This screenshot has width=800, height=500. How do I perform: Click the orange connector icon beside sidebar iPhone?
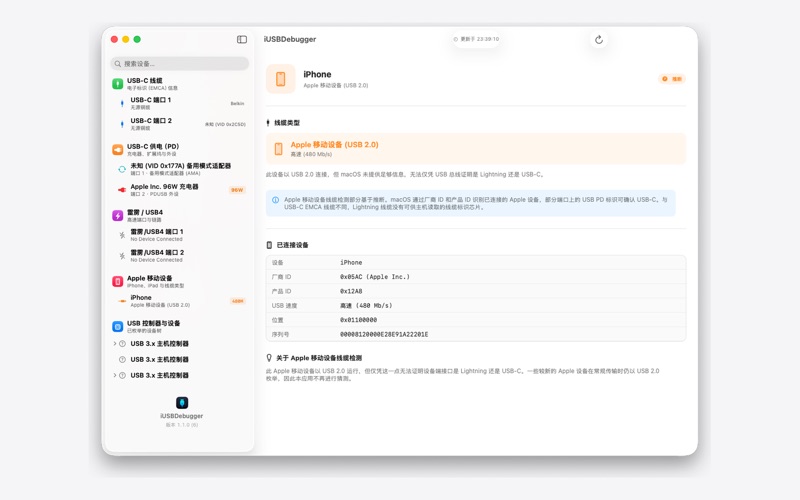[x=122, y=301]
